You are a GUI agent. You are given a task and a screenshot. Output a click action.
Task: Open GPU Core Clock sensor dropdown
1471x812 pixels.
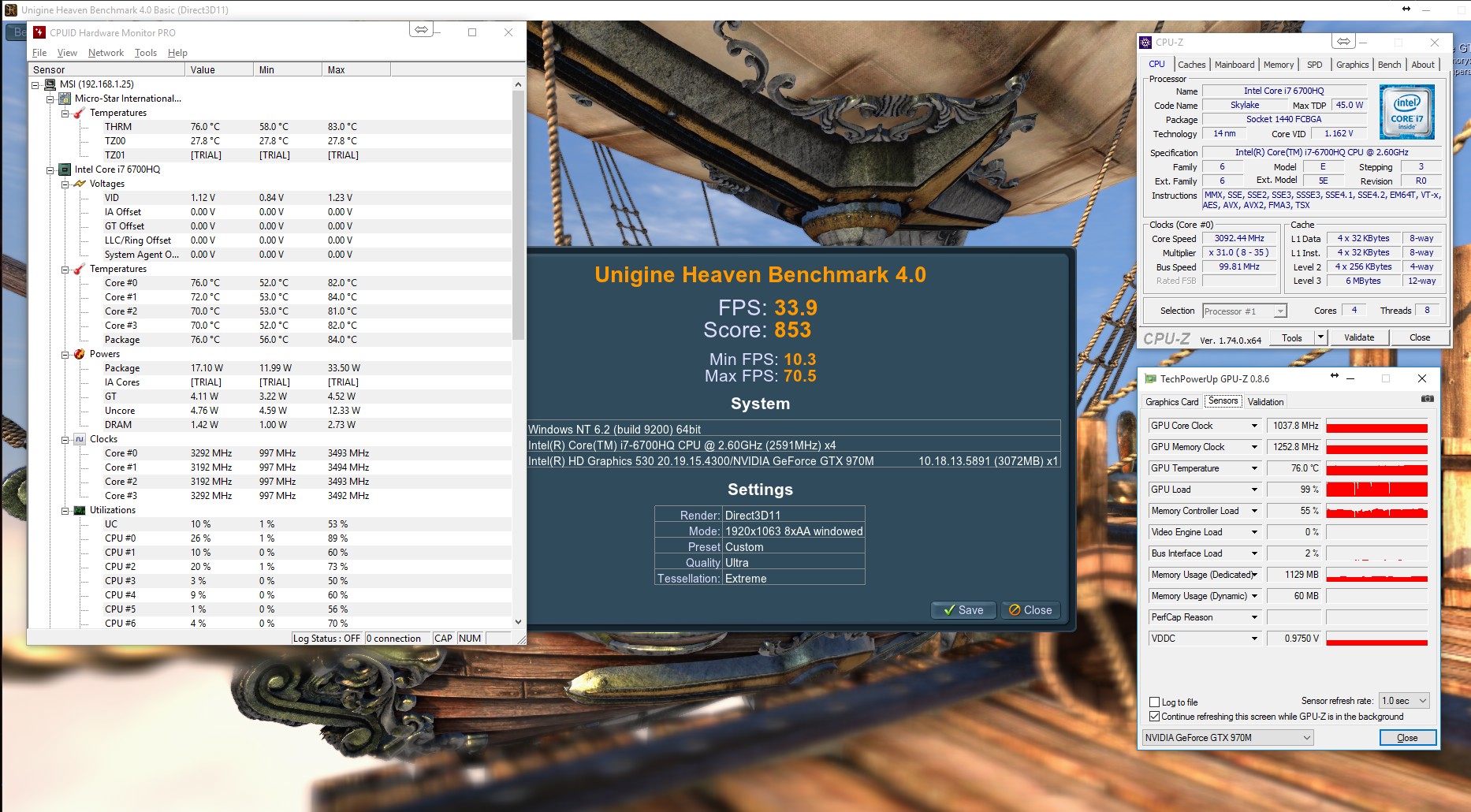(x=1254, y=426)
